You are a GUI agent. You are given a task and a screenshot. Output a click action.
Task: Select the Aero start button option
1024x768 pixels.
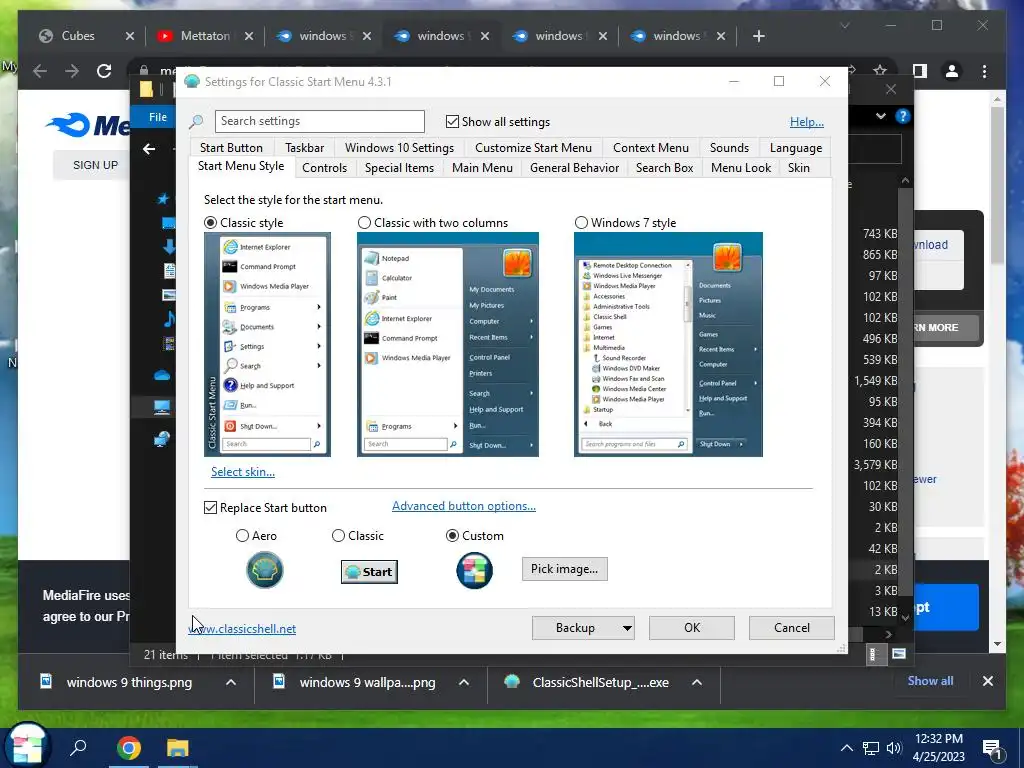point(242,536)
